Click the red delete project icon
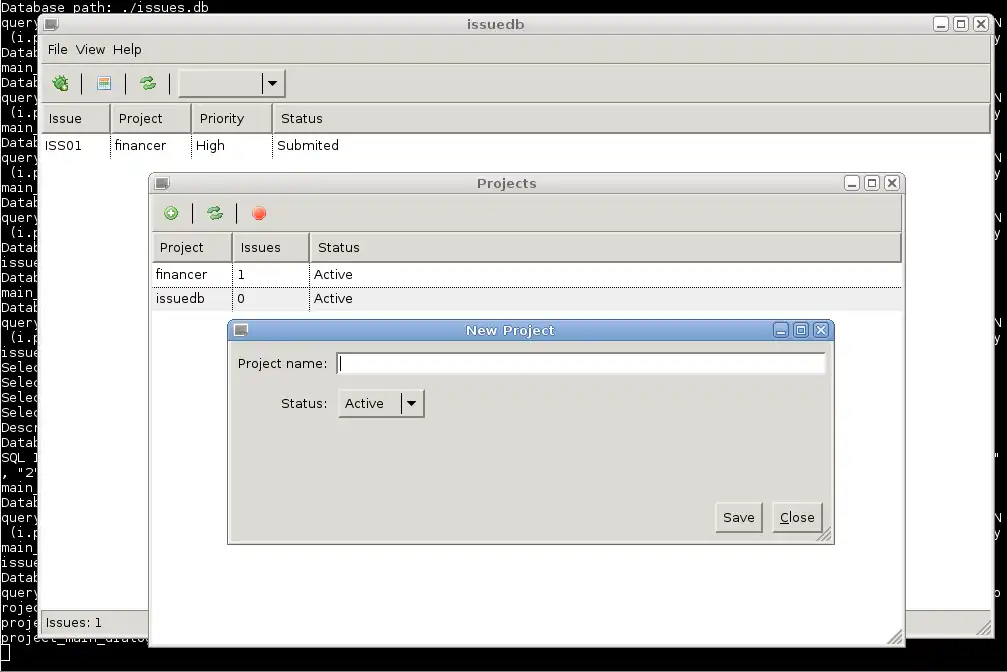Image resolution: width=1007 pixels, height=672 pixels. click(259, 213)
